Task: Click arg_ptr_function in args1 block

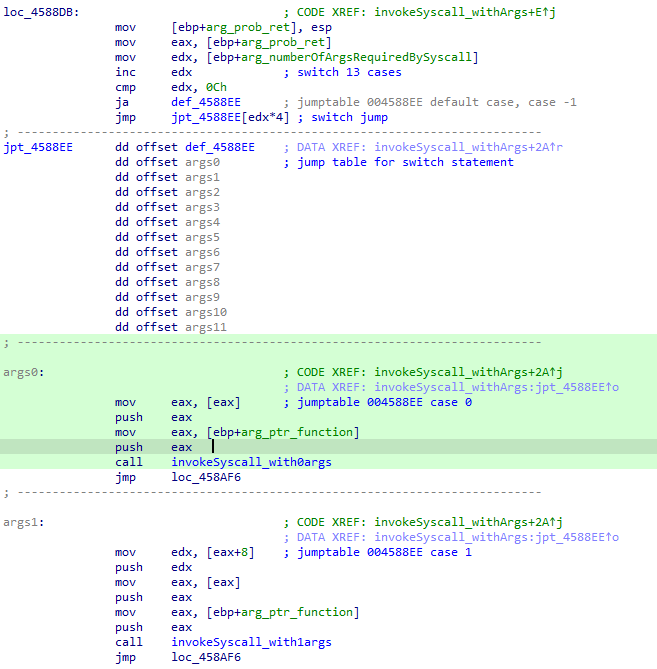Action: coord(297,613)
